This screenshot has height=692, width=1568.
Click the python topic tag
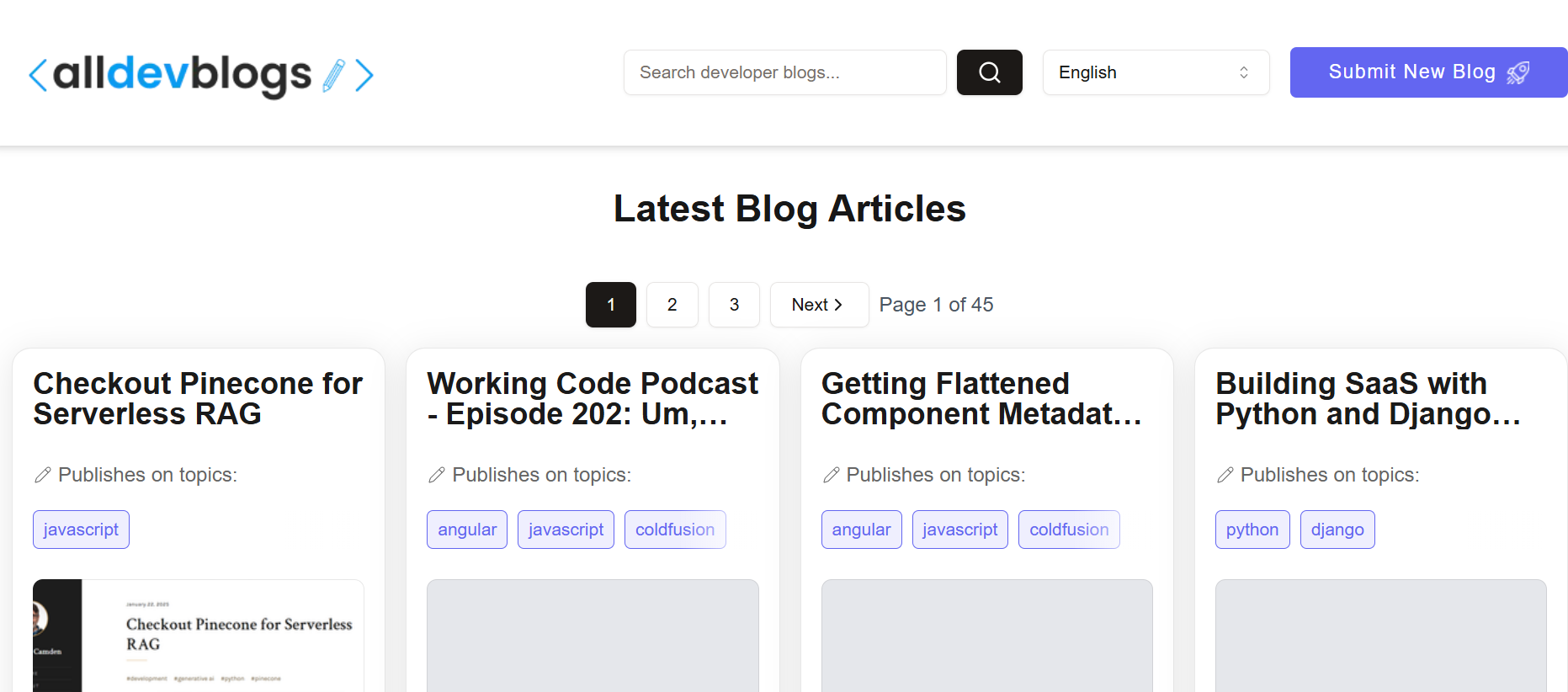tap(1252, 530)
